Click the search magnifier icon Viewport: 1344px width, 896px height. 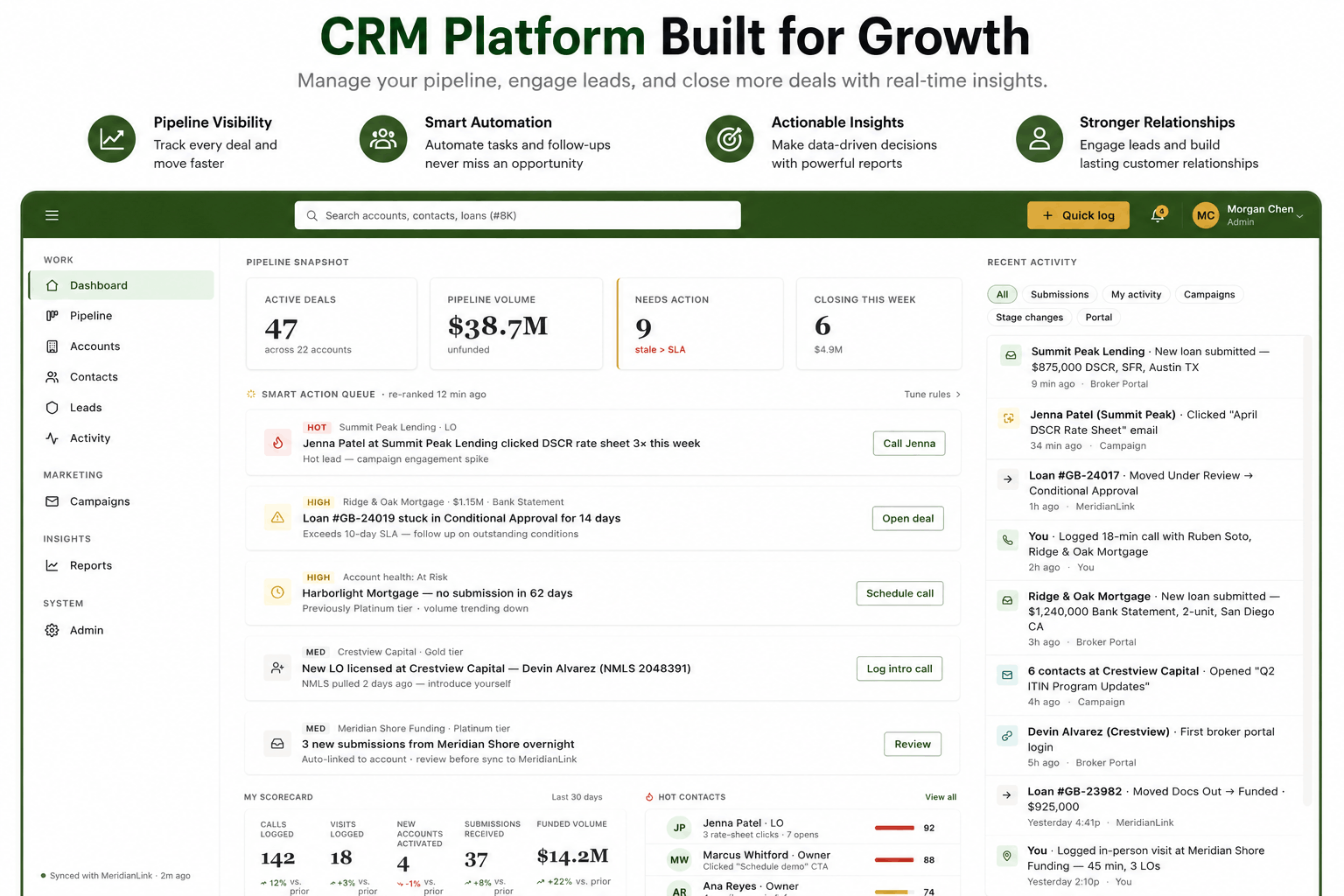[312, 215]
